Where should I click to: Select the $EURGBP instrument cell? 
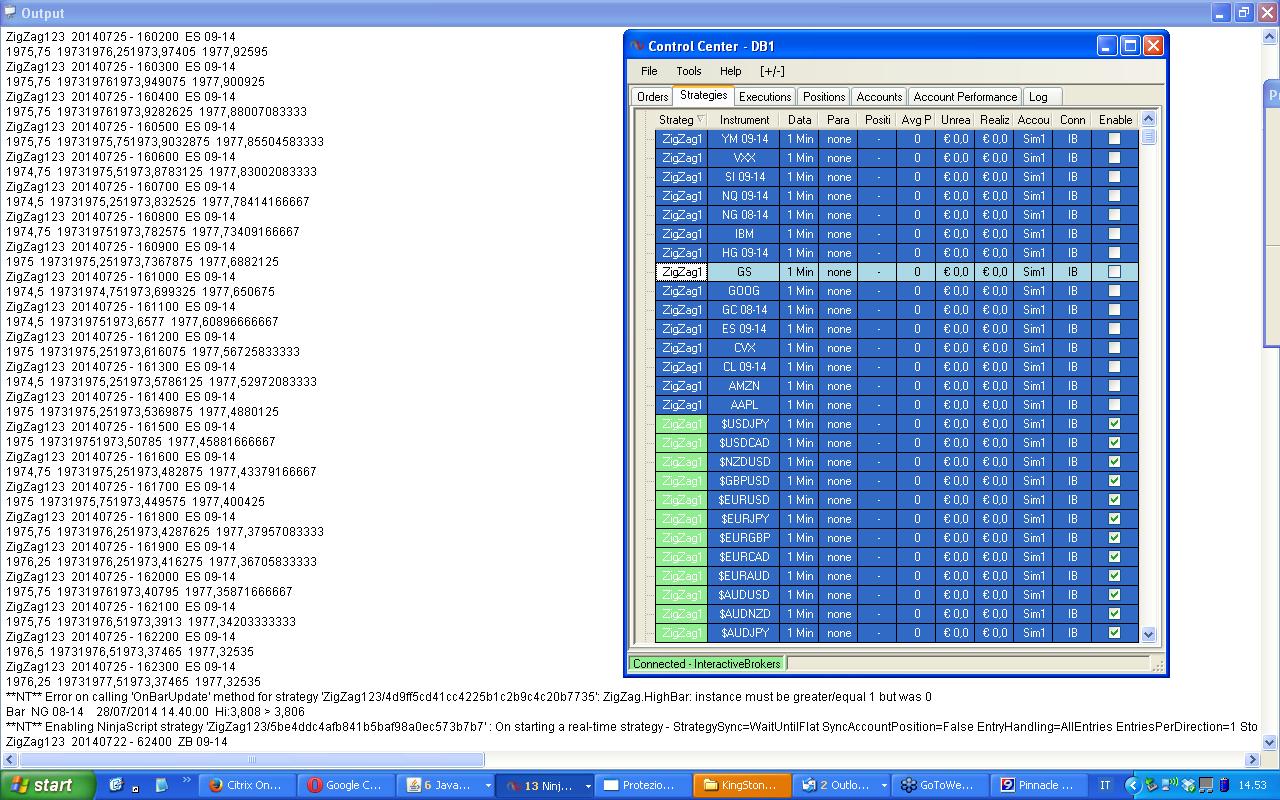pyautogui.click(x=744, y=538)
